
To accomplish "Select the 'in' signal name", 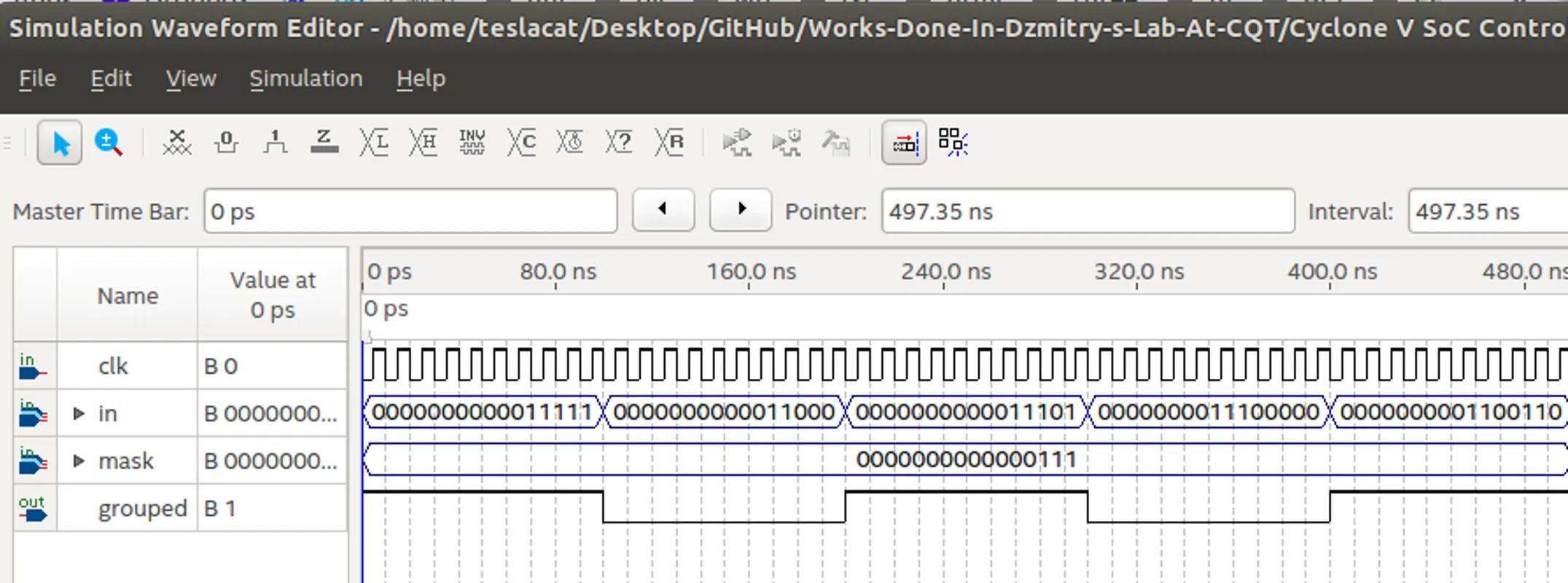I will 107,414.
